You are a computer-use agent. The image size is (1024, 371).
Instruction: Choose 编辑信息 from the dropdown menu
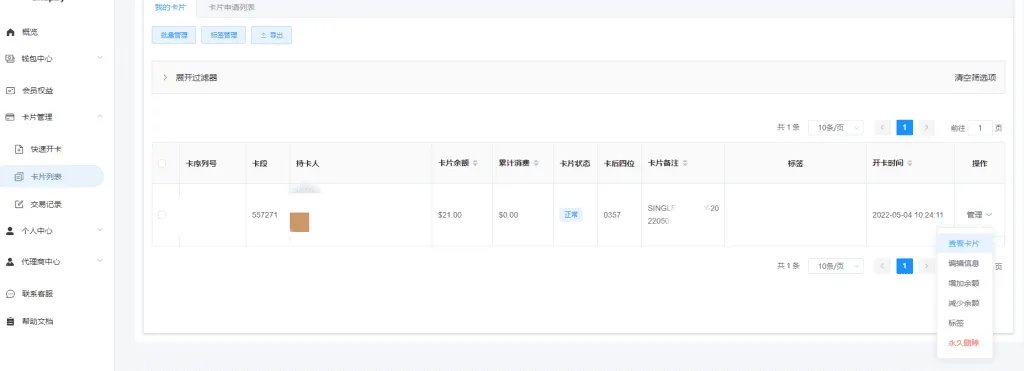[x=964, y=263]
